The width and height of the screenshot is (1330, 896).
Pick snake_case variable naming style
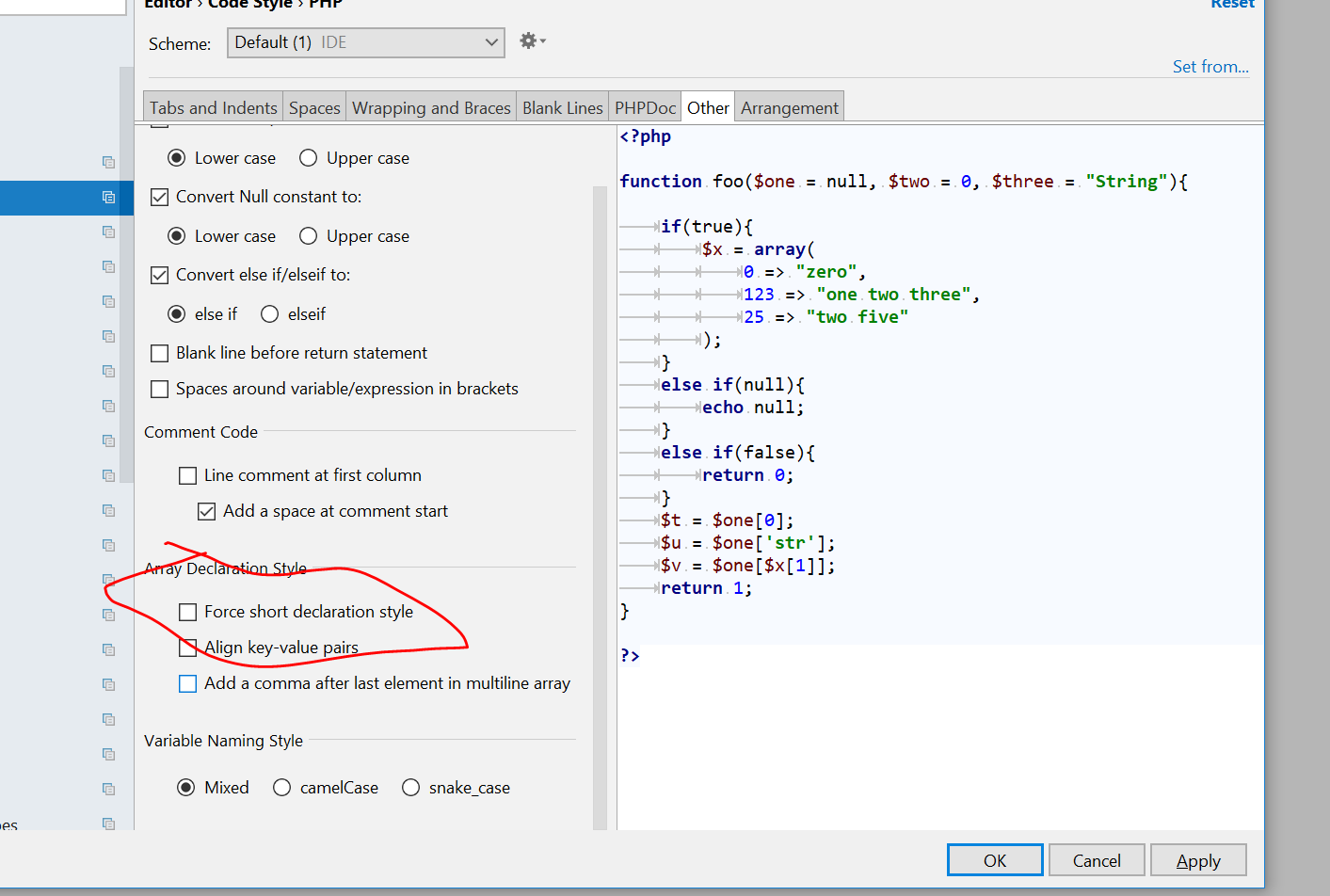411,788
